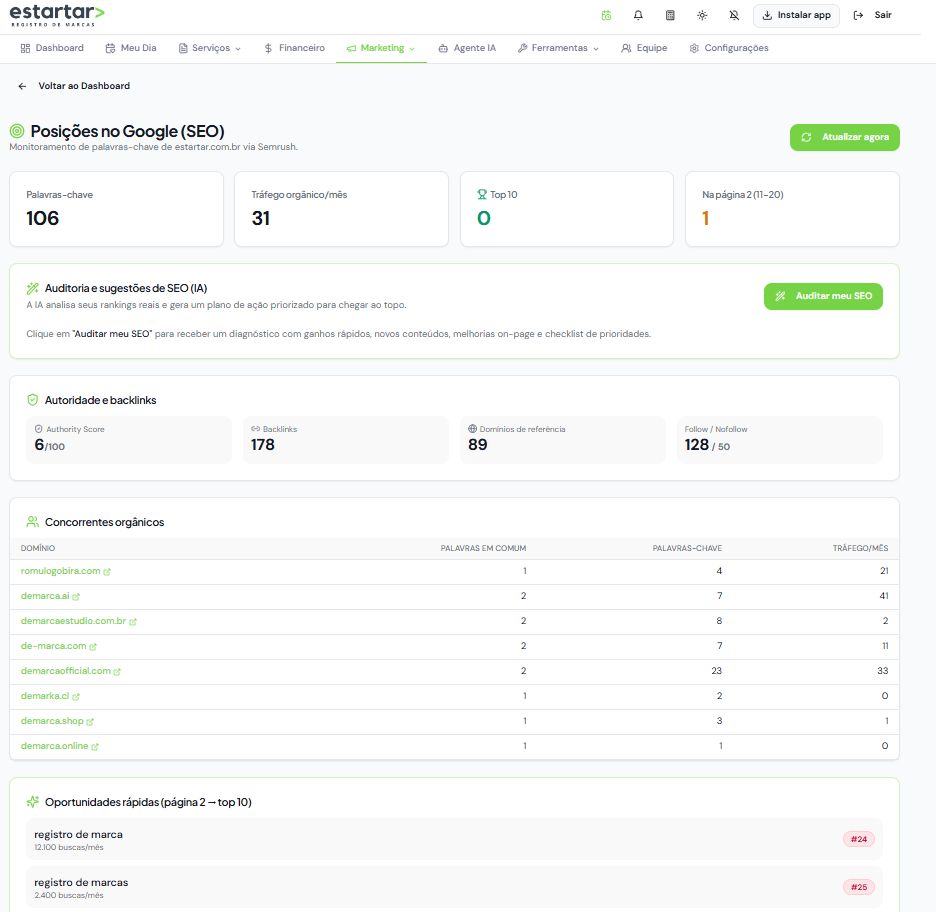The height and width of the screenshot is (912, 936).
Task: Click the #24 position badge
Action: (859, 840)
